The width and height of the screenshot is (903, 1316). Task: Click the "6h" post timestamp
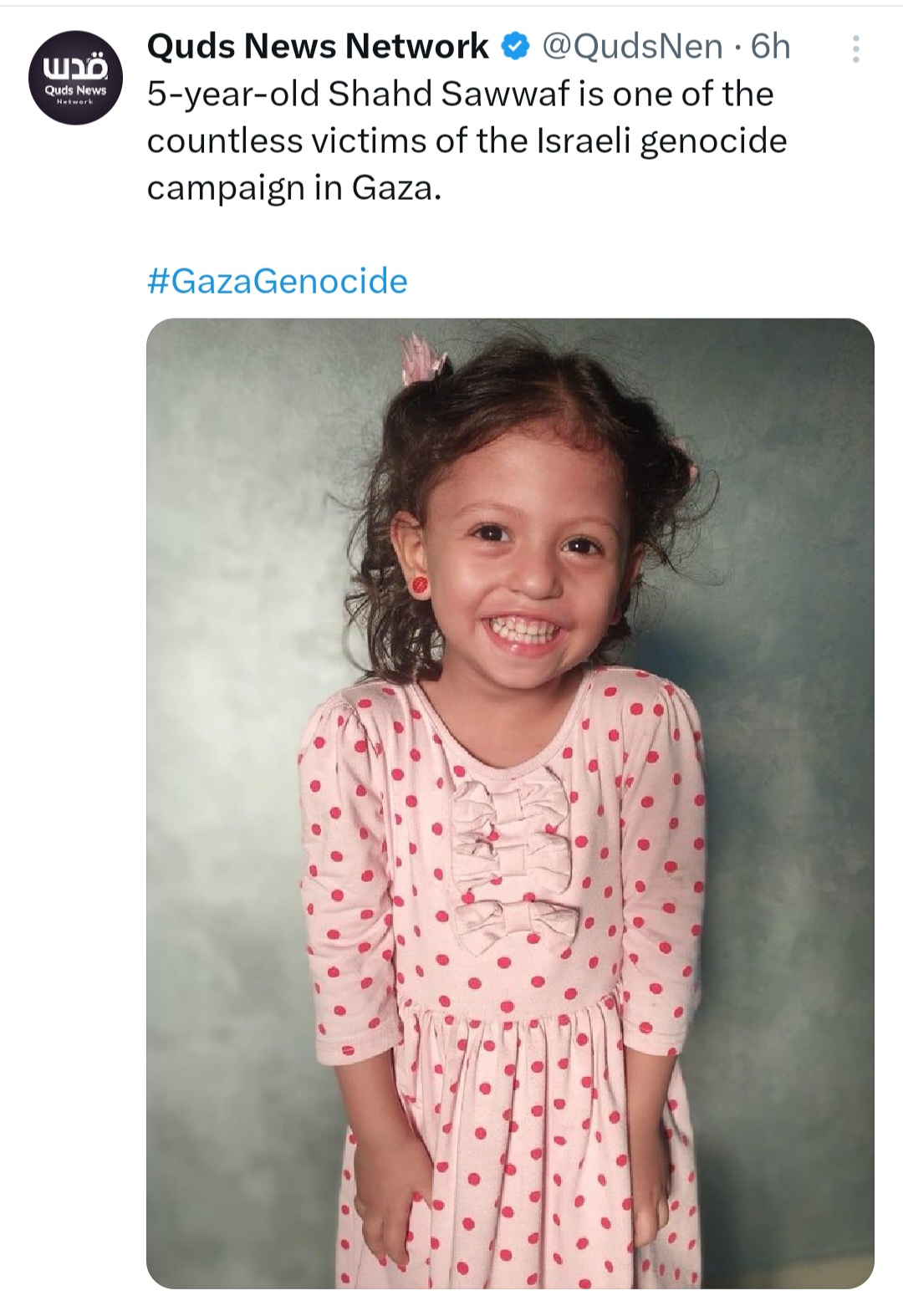point(770,47)
